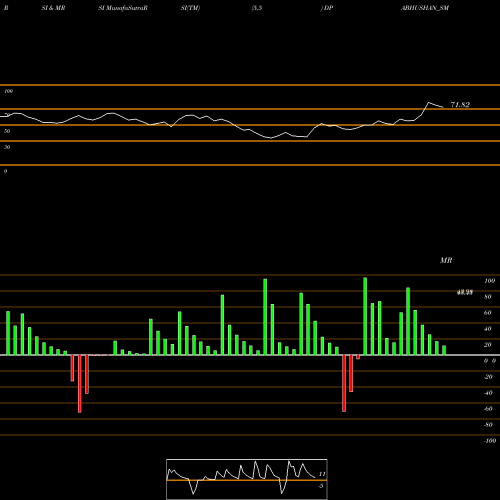
Task: Click the 'SI MunafaSutraR' header text
Action: [x=123, y=8]
